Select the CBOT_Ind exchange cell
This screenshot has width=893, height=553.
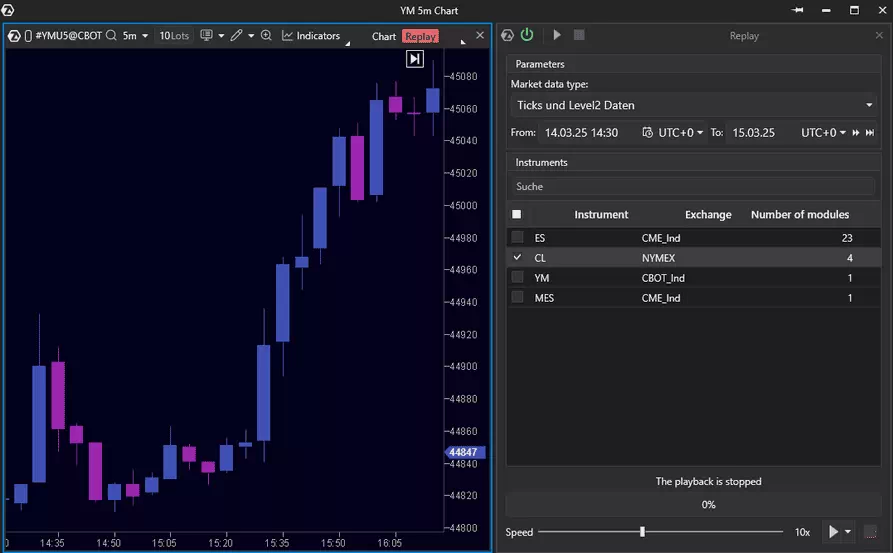[x=663, y=278]
